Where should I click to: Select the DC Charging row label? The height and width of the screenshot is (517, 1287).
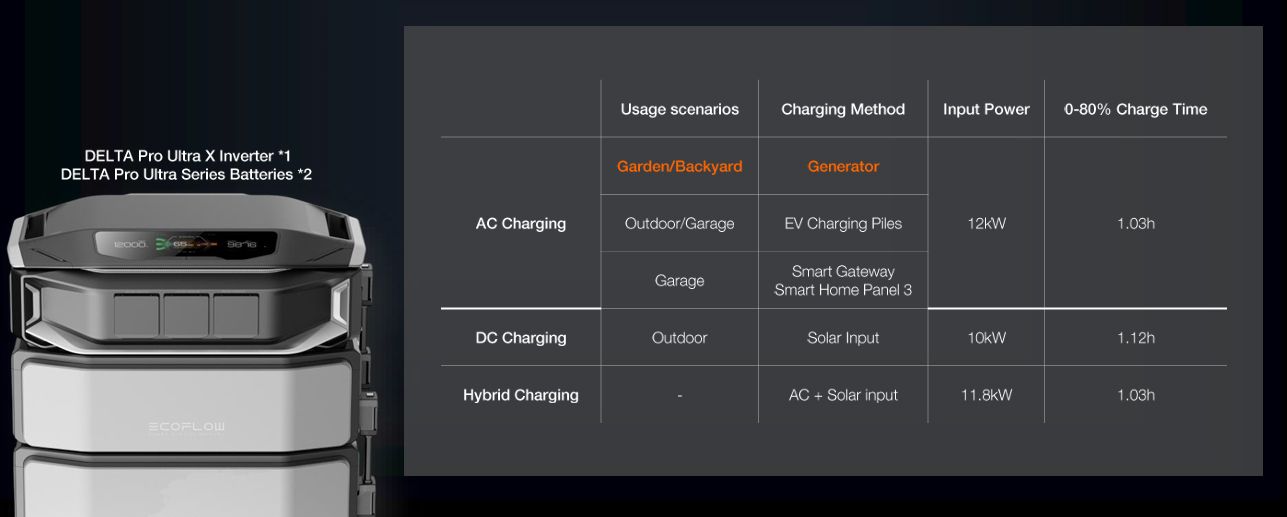pyautogui.click(x=520, y=338)
